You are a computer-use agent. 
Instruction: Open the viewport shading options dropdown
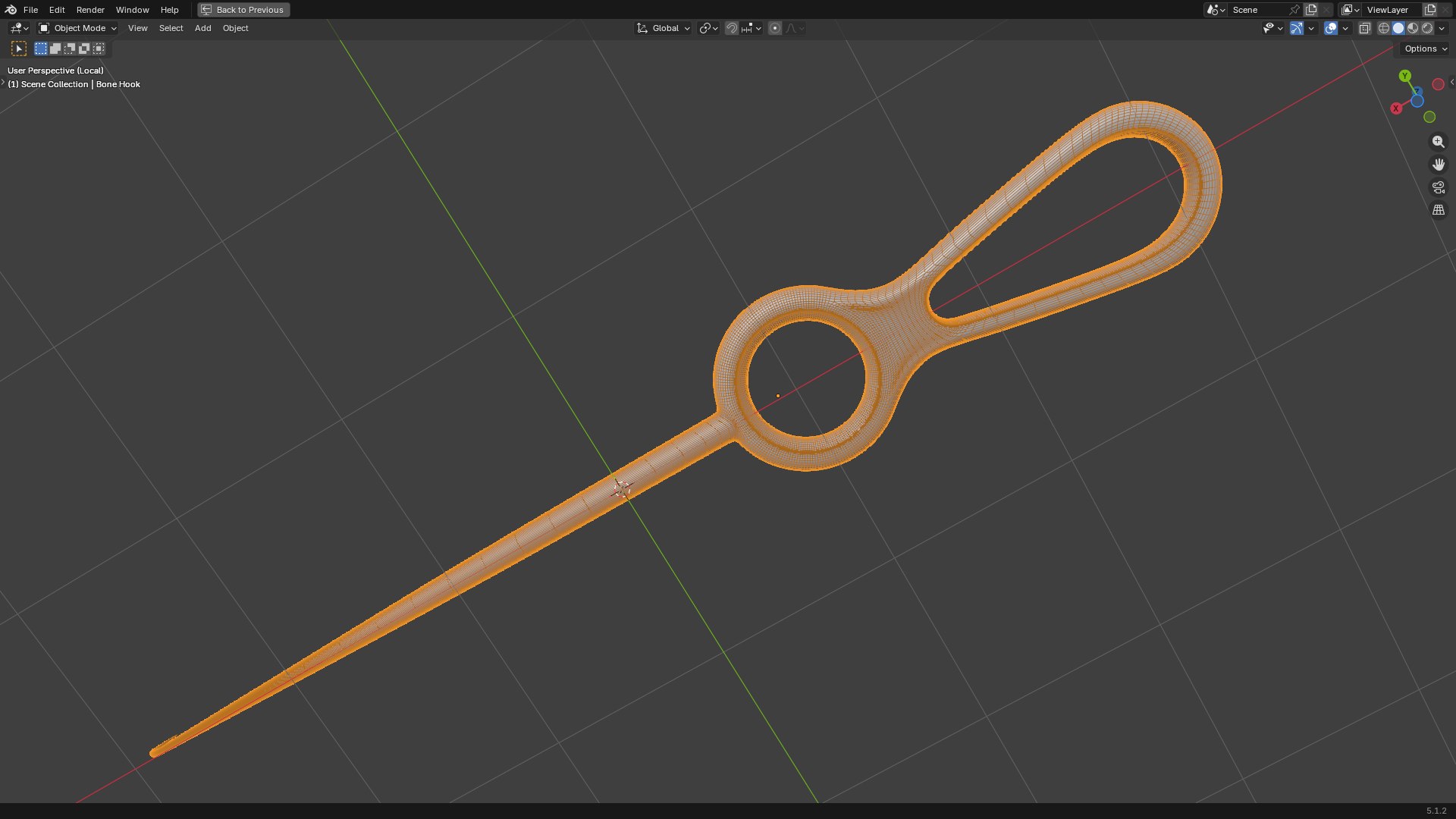click(1442, 28)
